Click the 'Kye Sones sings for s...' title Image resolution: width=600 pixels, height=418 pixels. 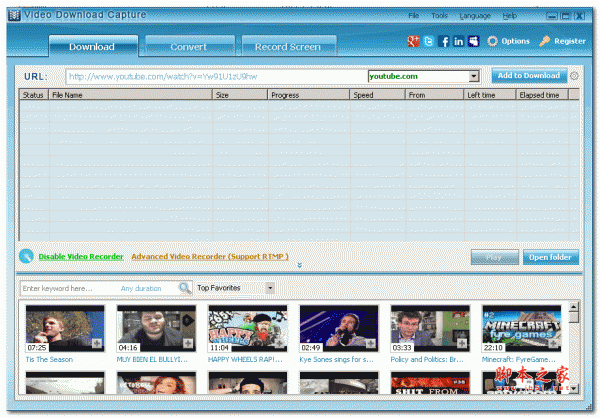coord(336,359)
